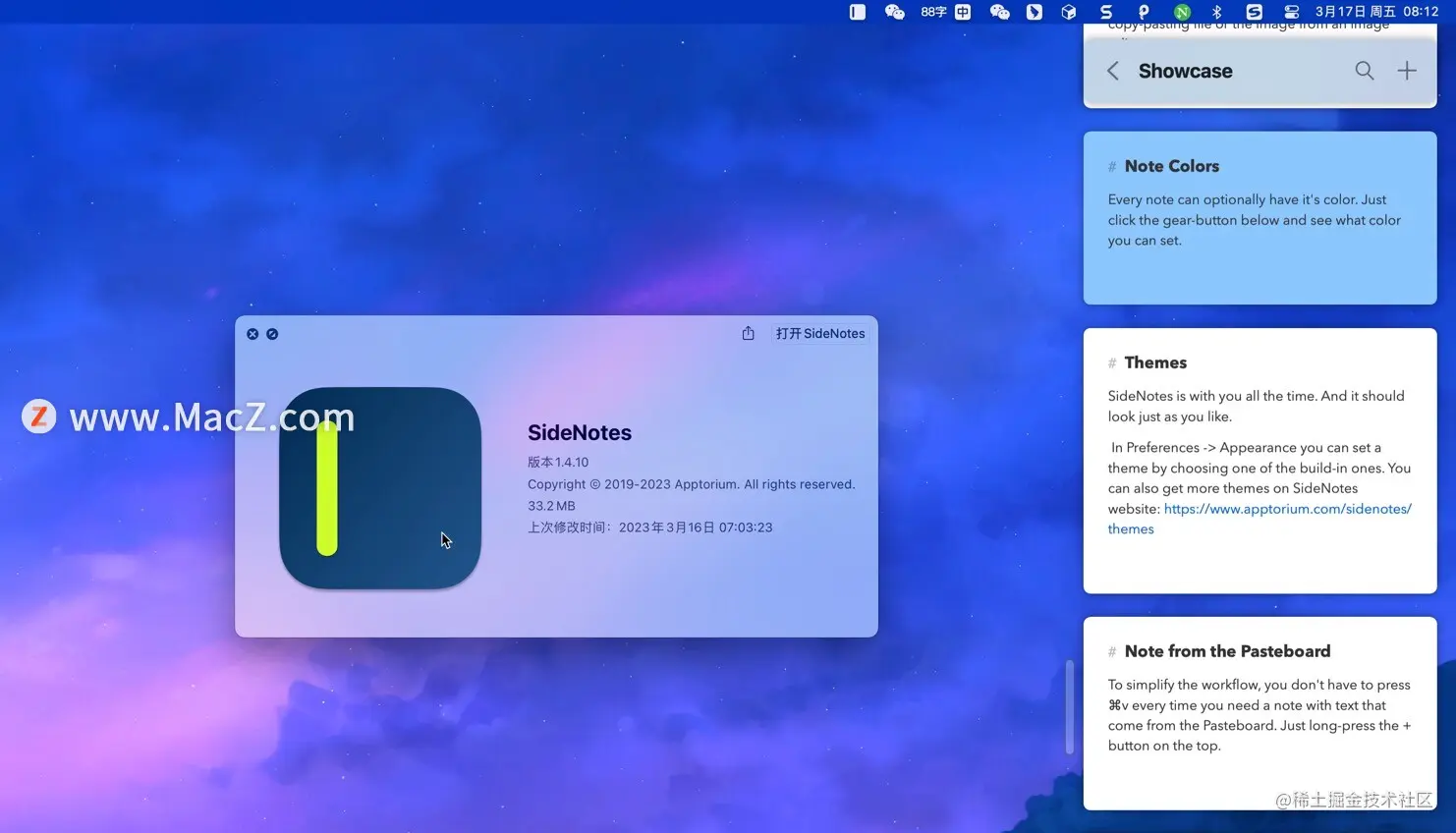The image size is (1456, 833).
Task: Share SideNotes from the preview window
Action: [x=749, y=333]
